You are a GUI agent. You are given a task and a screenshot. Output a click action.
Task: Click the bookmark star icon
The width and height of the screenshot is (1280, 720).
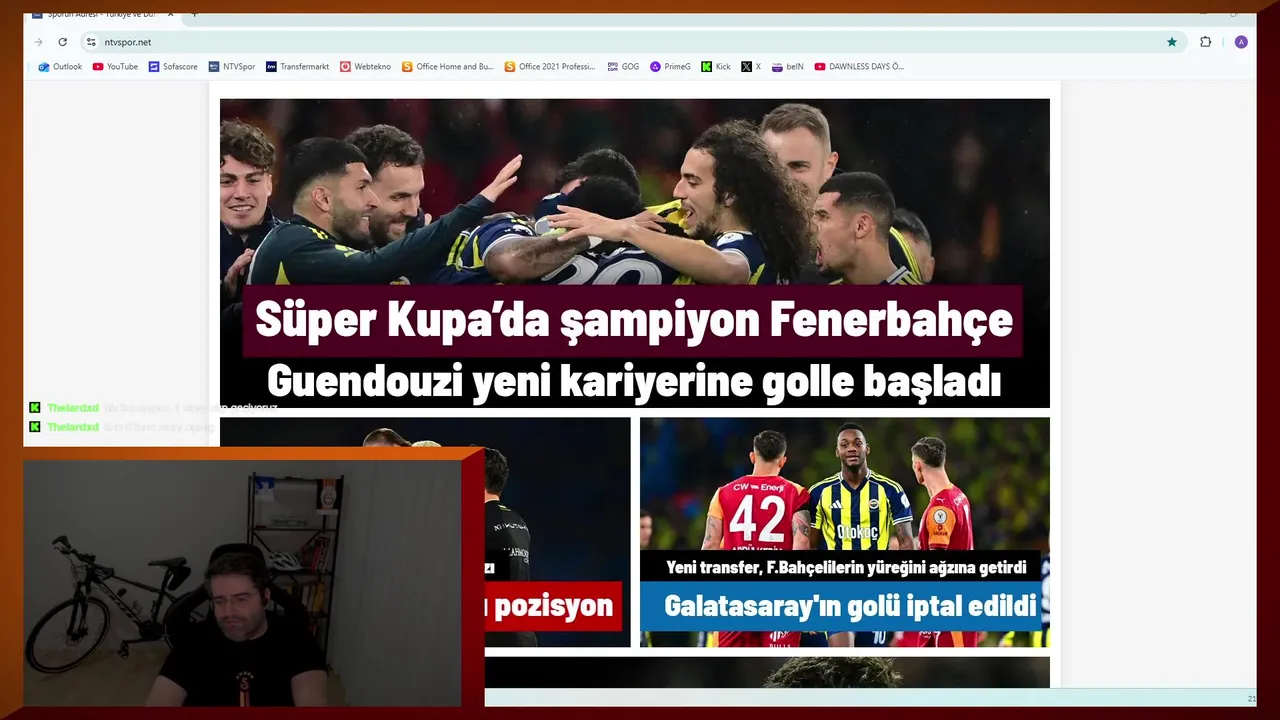pos(1171,42)
